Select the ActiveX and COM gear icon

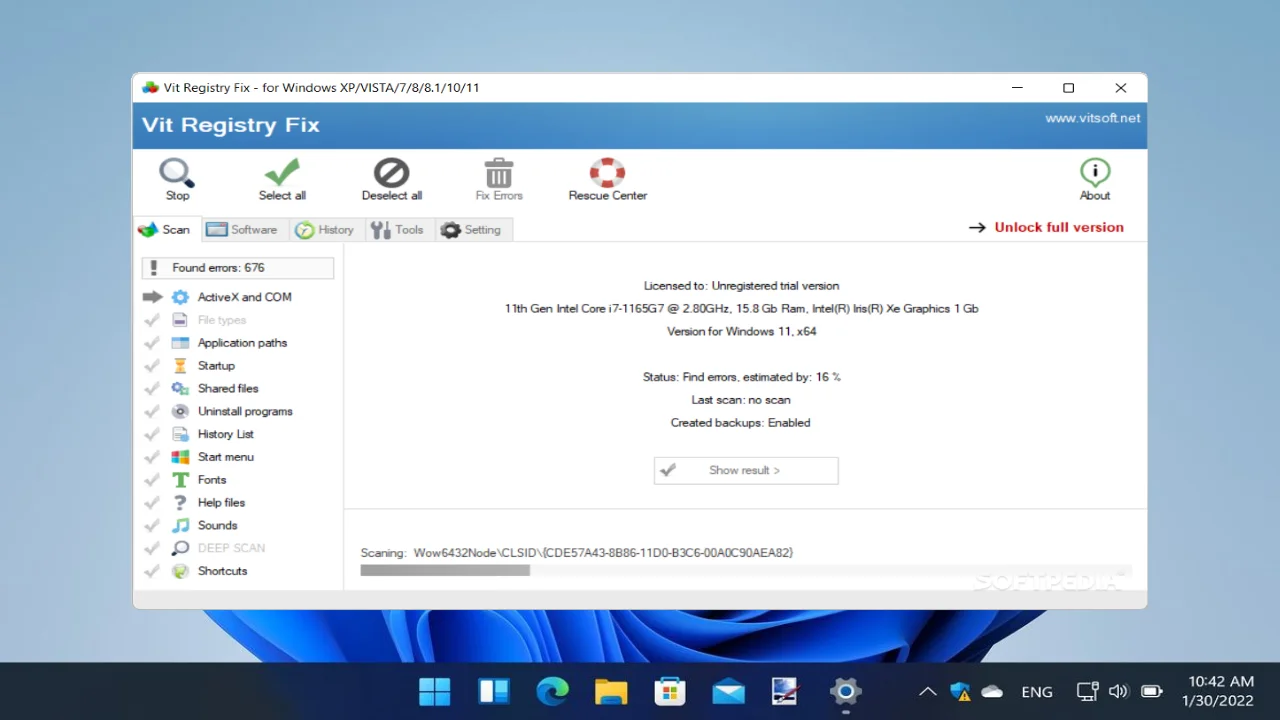[x=180, y=297]
